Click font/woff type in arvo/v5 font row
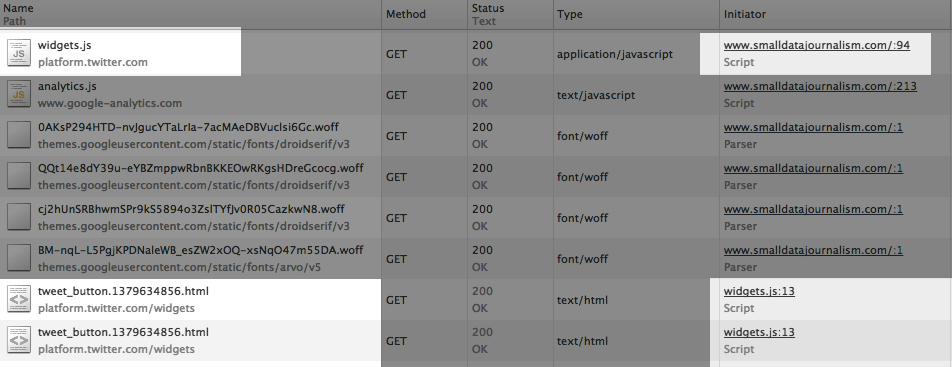Screen dimensions: 952x367 582,259
